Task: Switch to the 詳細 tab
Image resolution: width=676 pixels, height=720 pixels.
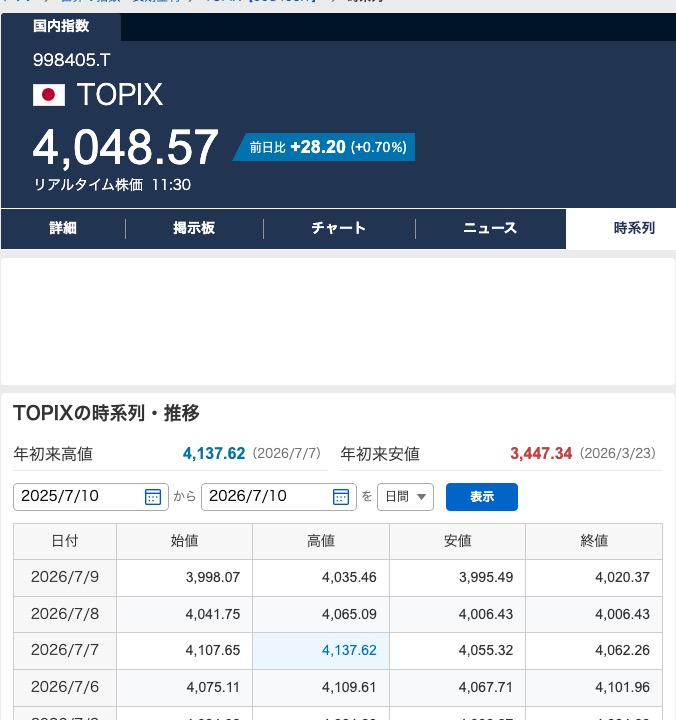Action: [x=63, y=228]
